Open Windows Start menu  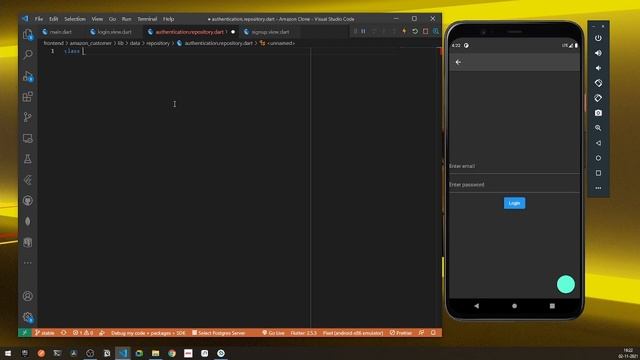(x=8, y=353)
